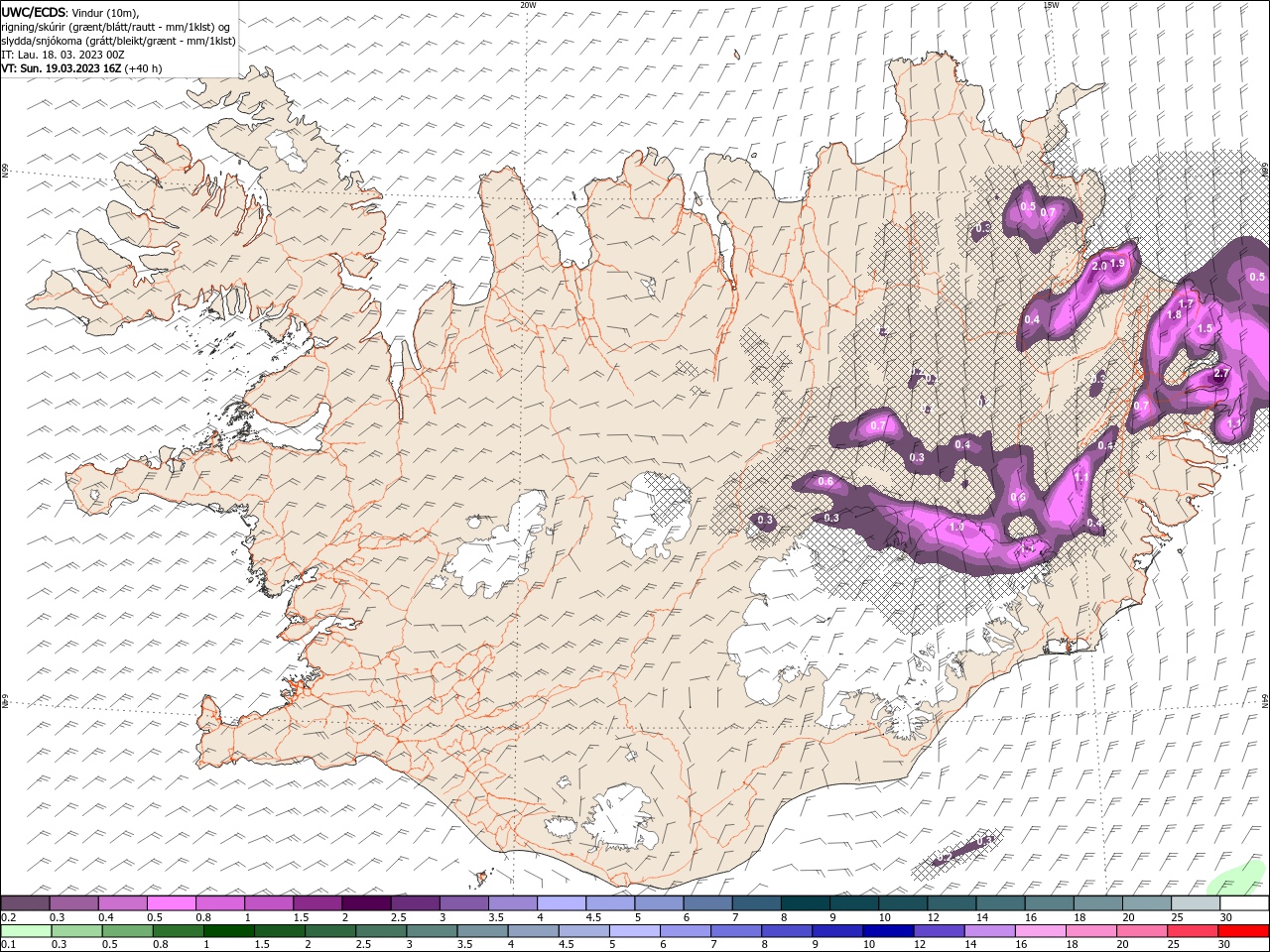Pick the dark purple 0.2 swatch in upper legend
This screenshot has height=952, width=1270.
click(25, 903)
